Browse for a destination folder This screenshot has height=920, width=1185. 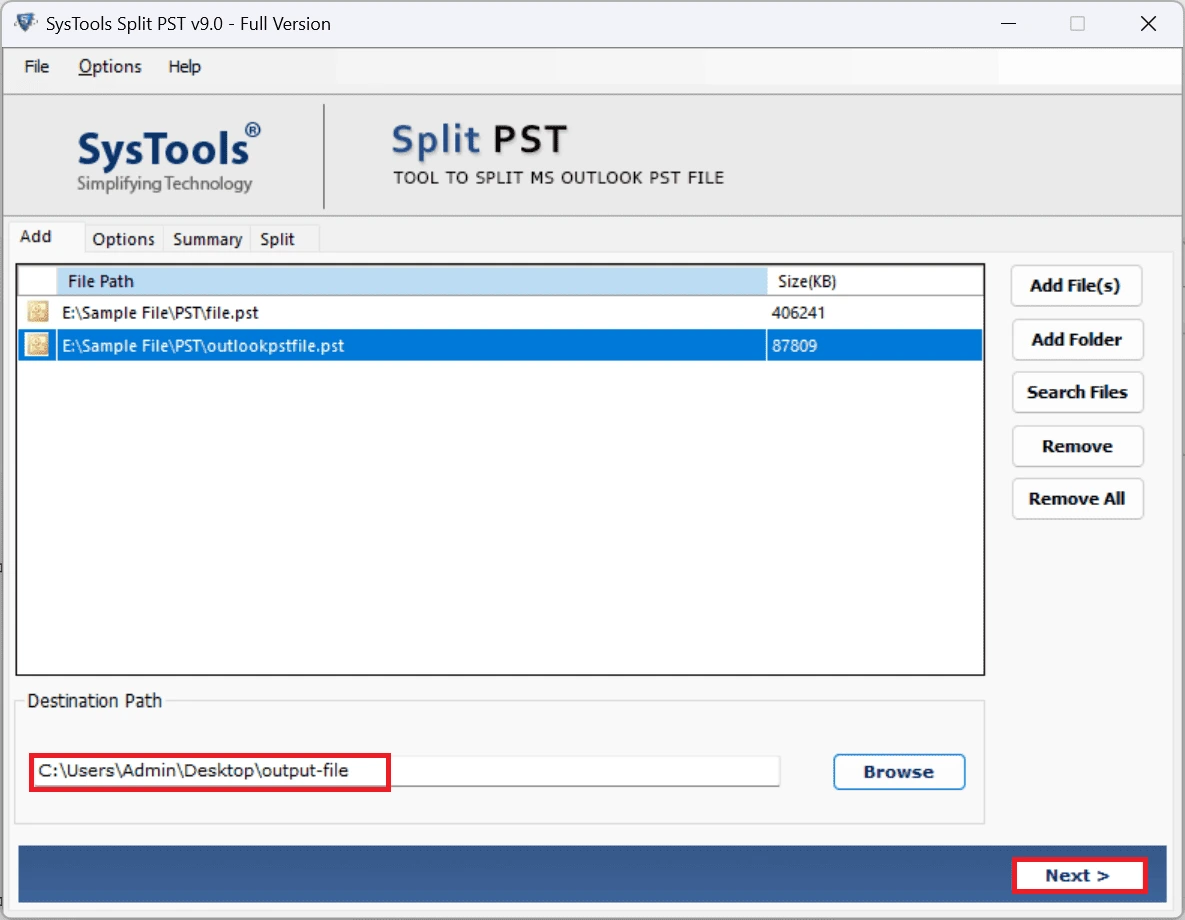click(x=898, y=771)
